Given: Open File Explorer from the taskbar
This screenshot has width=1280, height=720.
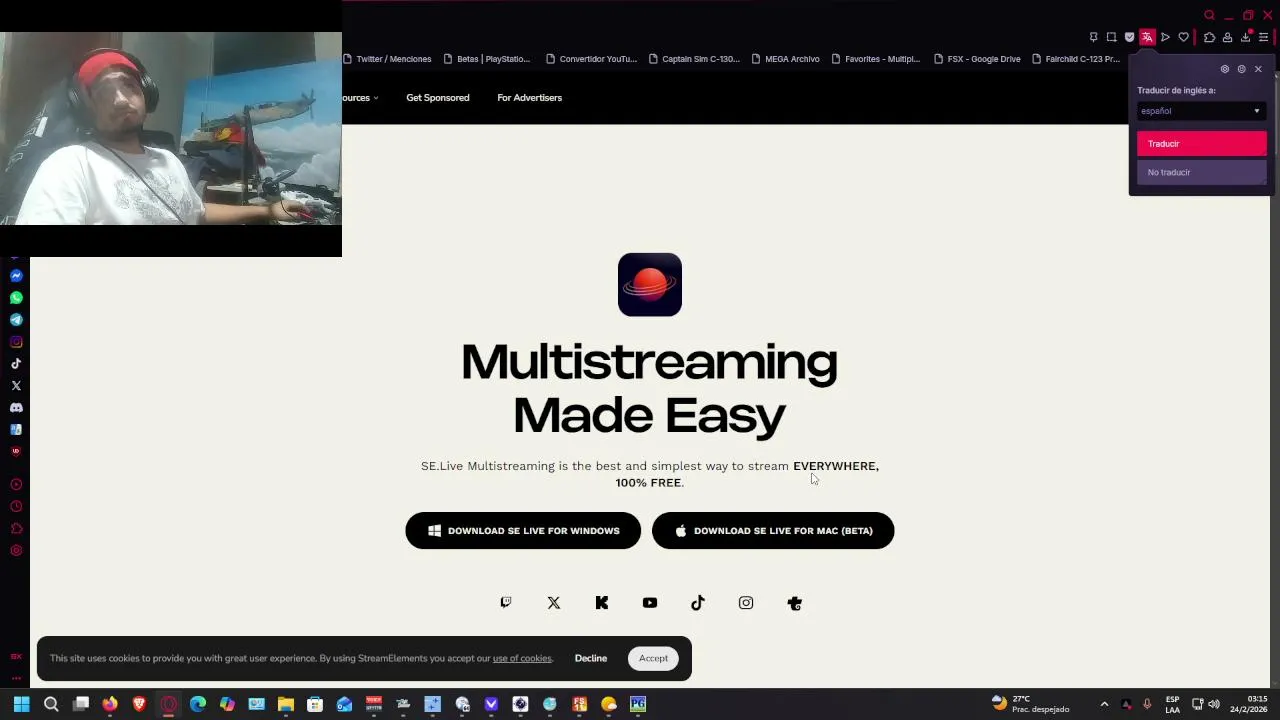Looking at the screenshot, I should pyautogui.click(x=286, y=704).
